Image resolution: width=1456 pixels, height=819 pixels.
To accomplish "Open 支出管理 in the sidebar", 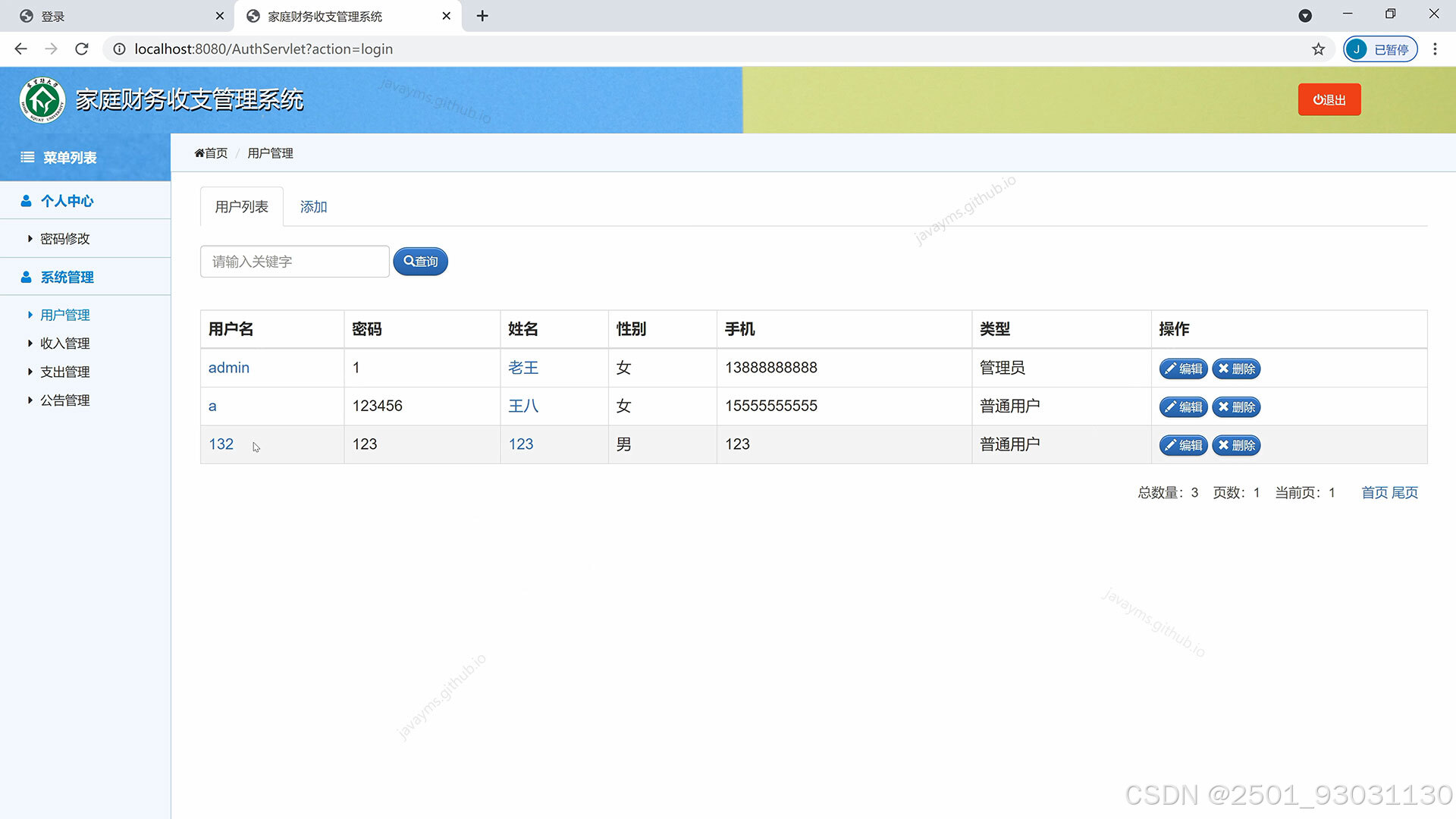I will point(65,372).
